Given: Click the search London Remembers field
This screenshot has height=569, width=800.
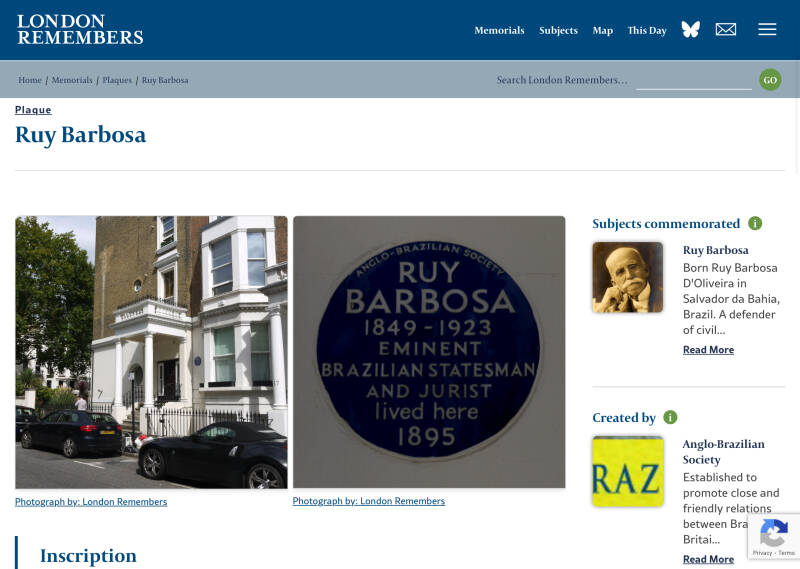Looking at the screenshot, I should pos(693,80).
